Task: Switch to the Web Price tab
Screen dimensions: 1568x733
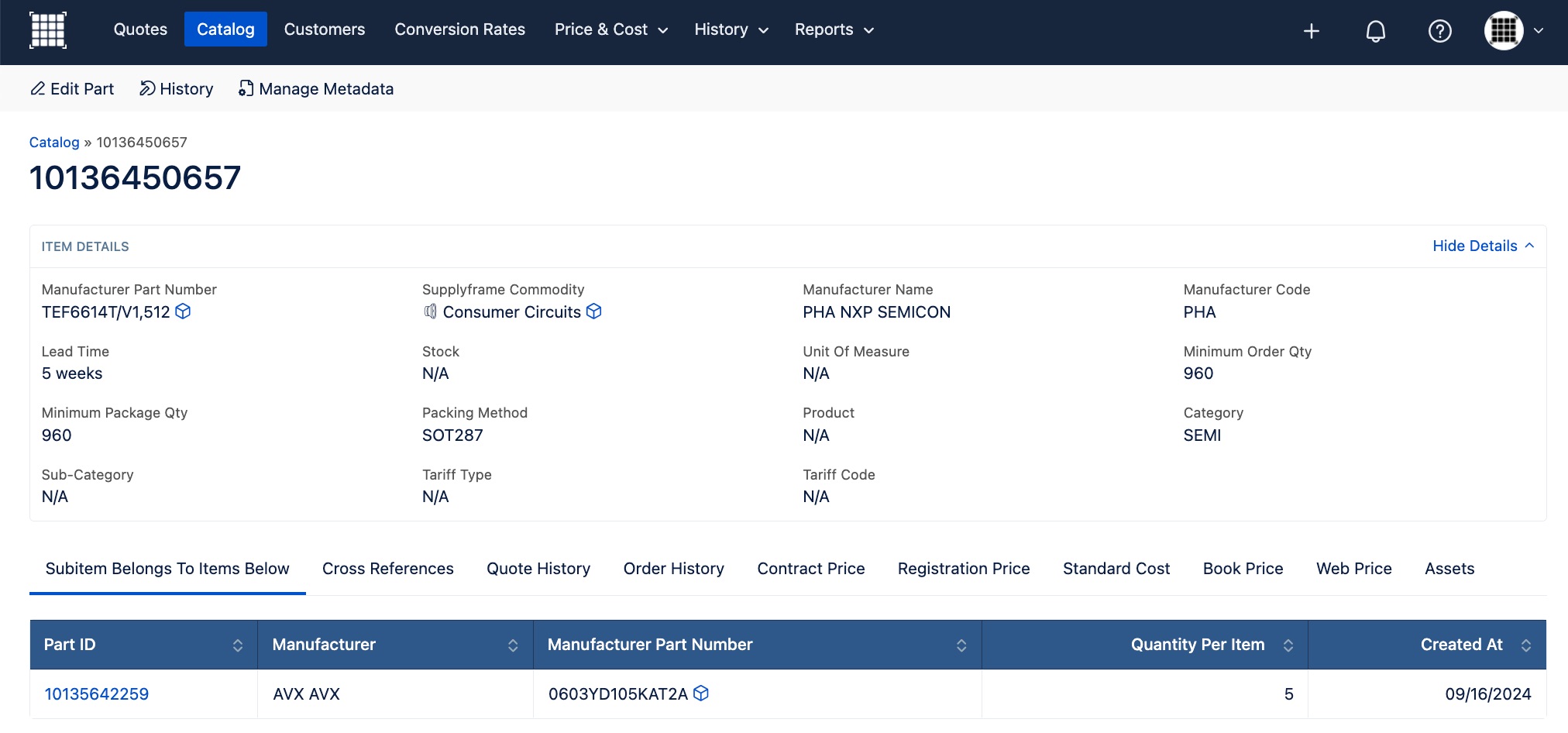Action: 1354,569
